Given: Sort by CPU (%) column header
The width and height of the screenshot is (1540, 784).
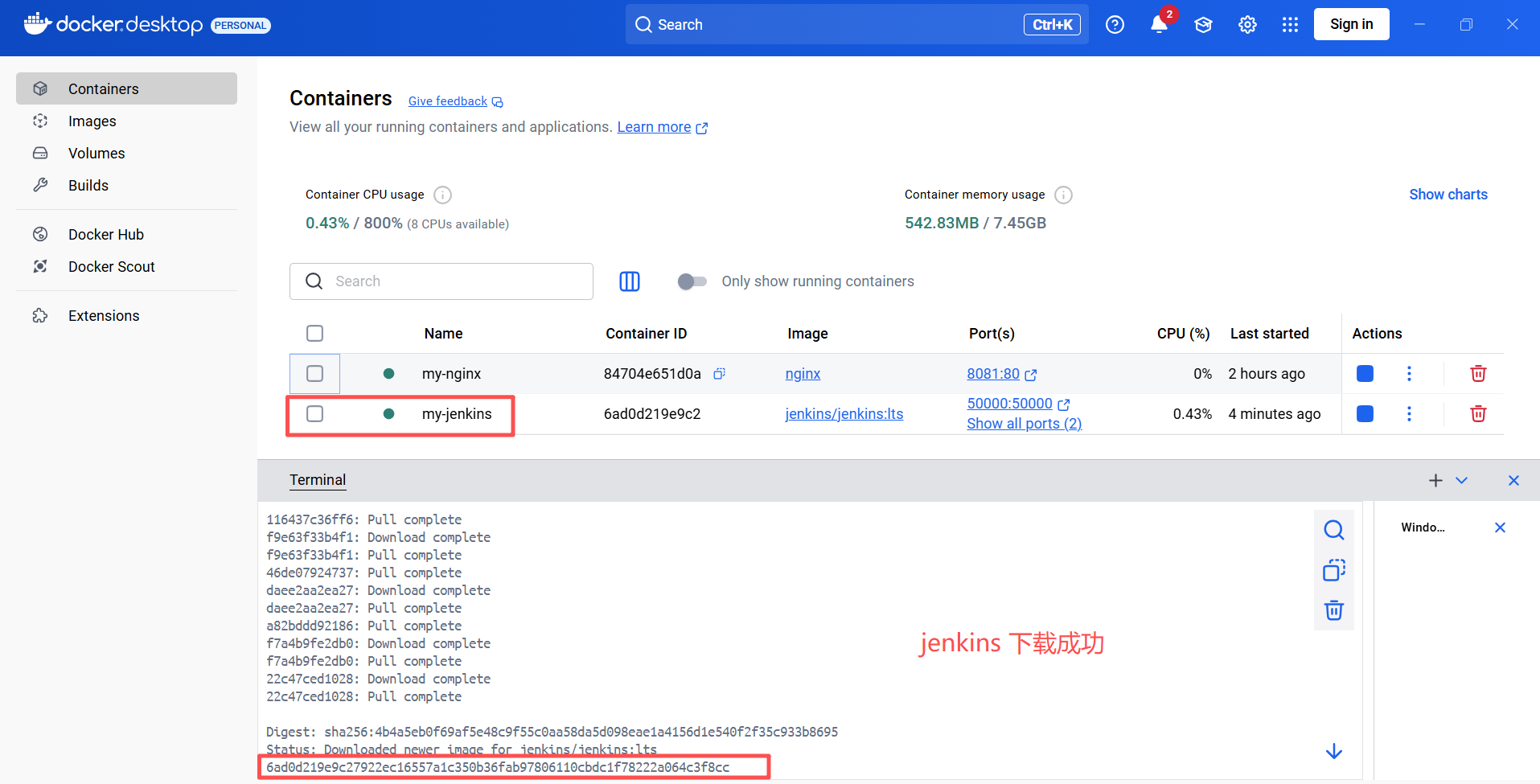Looking at the screenshot, I should [1183, 334].
